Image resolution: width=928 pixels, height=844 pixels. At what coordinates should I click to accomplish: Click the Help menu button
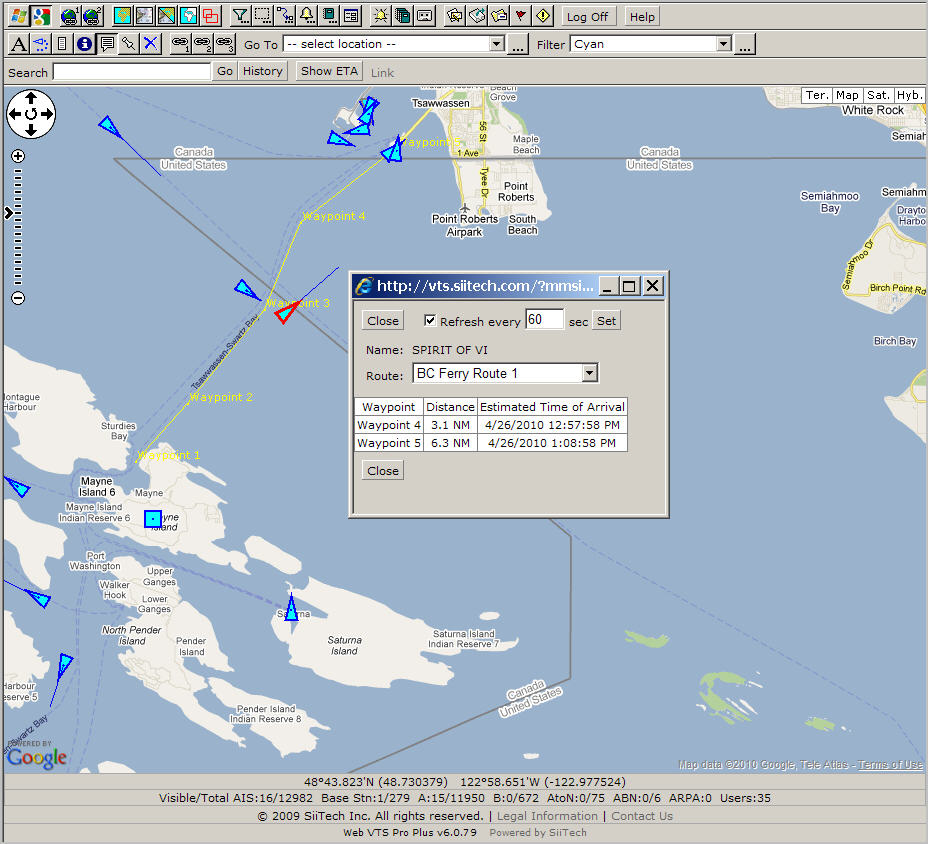(642, 16)
